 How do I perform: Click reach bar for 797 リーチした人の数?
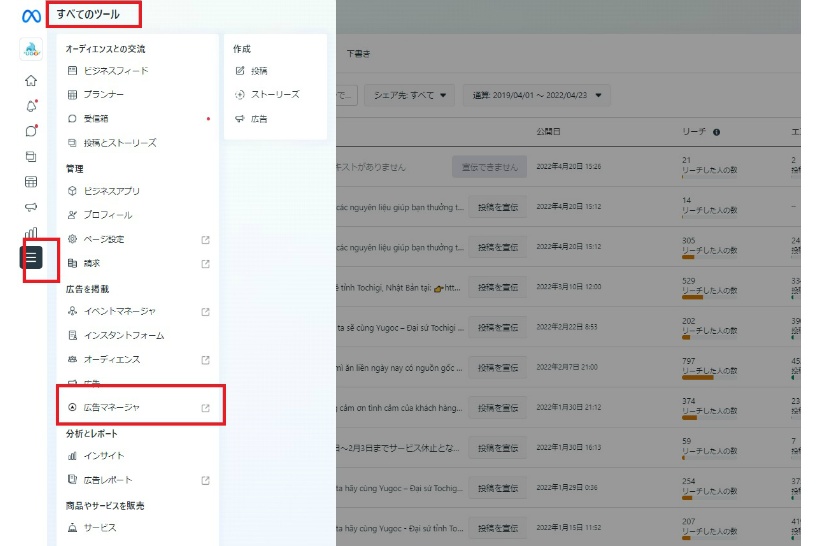[x=709, y=377]
